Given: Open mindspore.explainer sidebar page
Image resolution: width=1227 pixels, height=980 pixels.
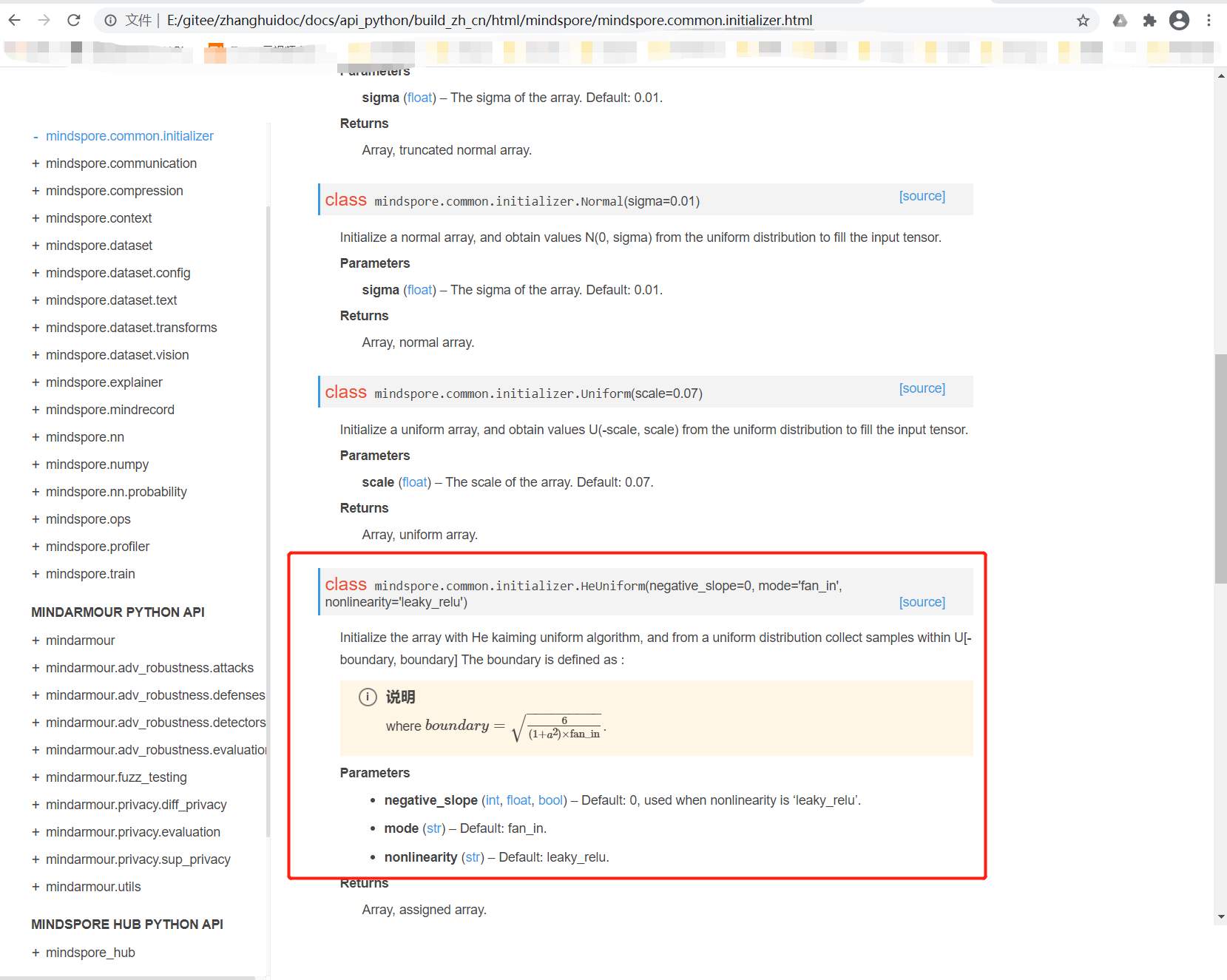Looking at the screenshot, I should pos(104,382).
